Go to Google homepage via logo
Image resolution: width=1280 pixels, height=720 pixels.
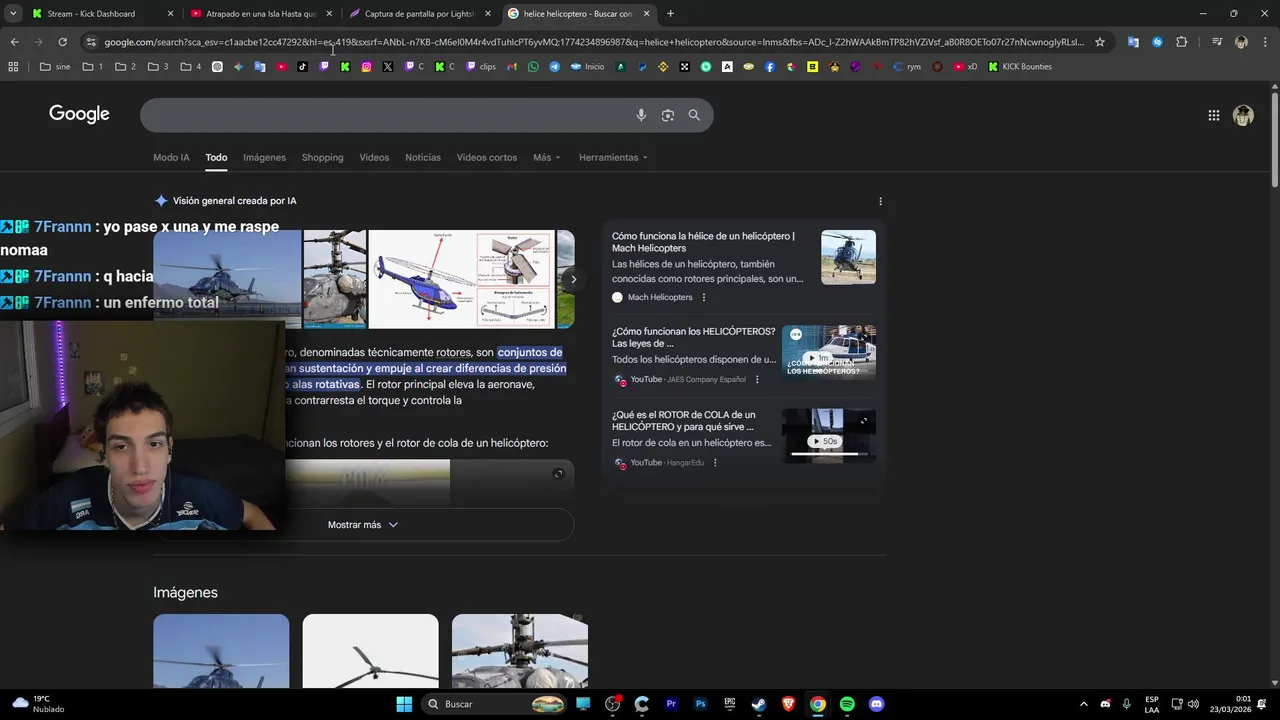coord(79,114)
